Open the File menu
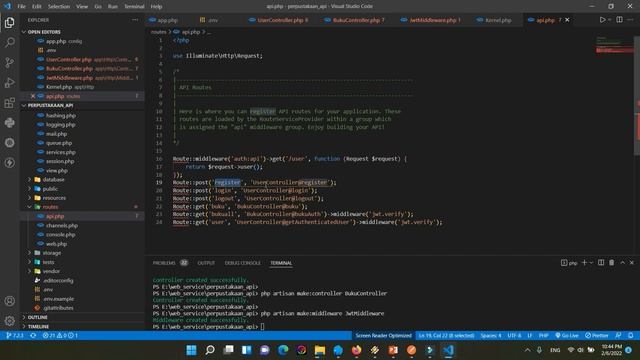 [x=21, y=7]
